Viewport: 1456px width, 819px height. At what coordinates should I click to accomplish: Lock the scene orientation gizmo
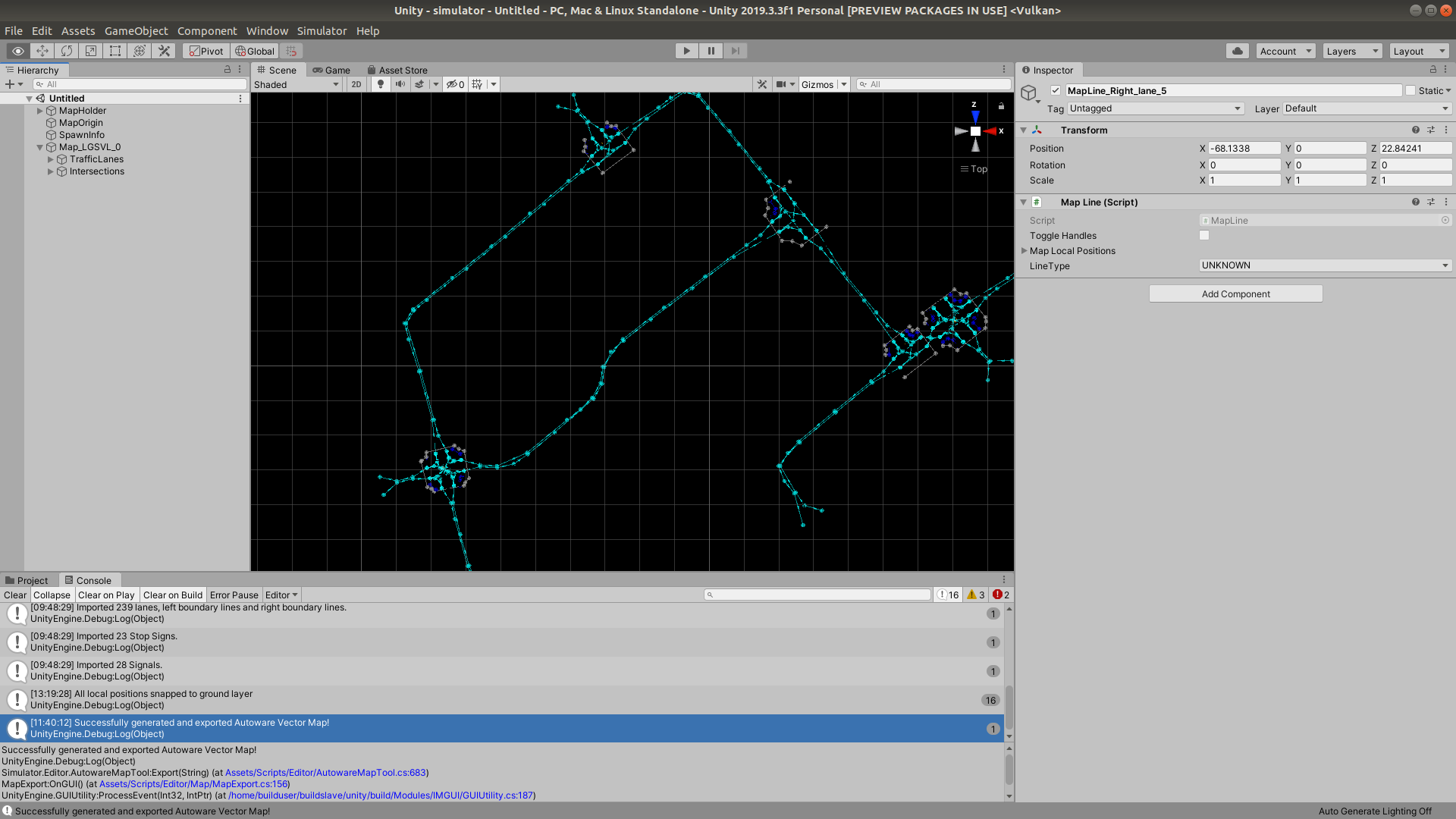coord(1001,106)
